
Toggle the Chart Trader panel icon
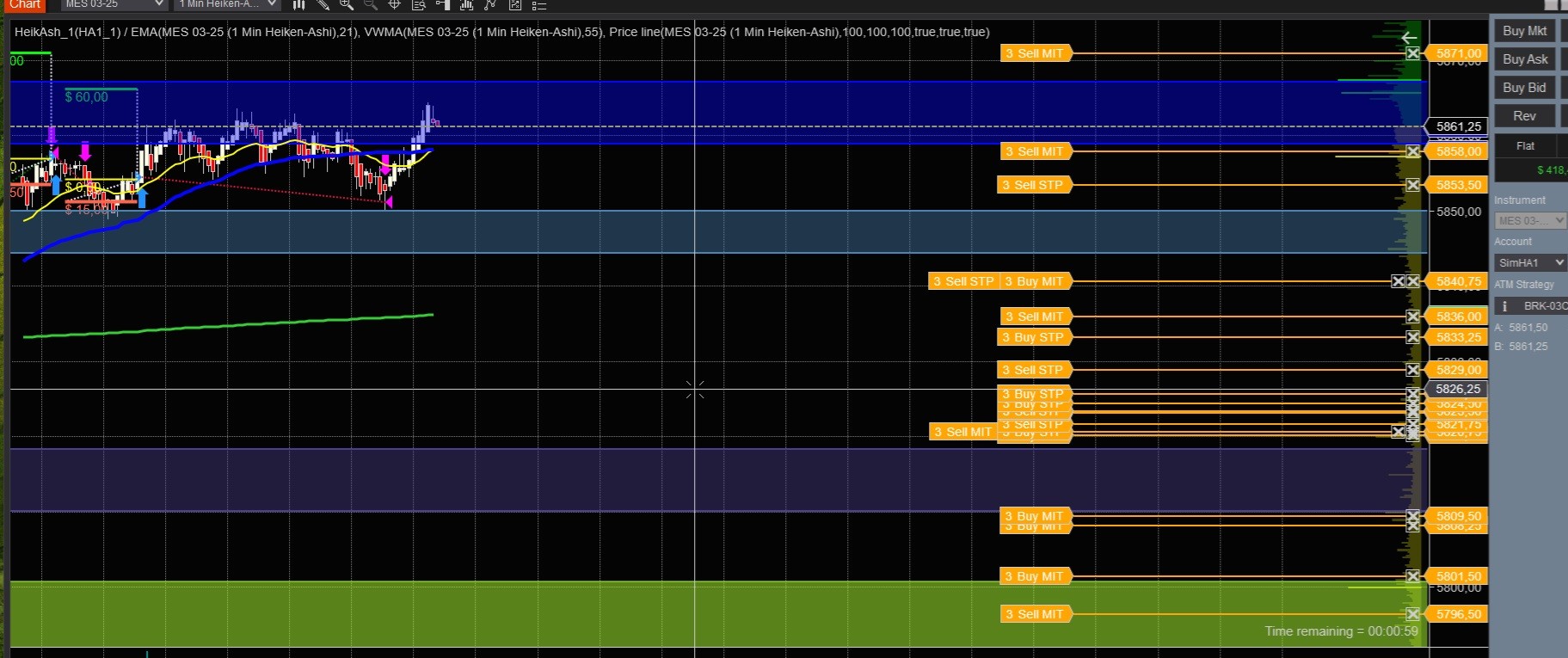(443, 5)
